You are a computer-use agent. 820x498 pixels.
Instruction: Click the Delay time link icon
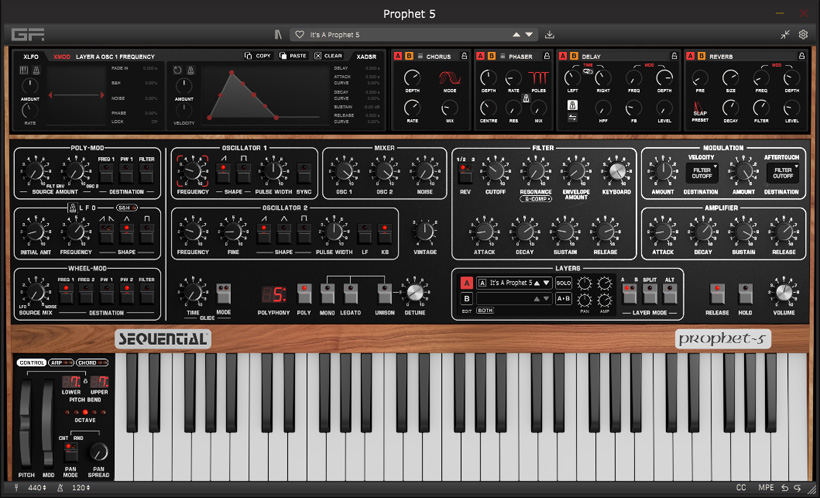[x=588, y=71]
